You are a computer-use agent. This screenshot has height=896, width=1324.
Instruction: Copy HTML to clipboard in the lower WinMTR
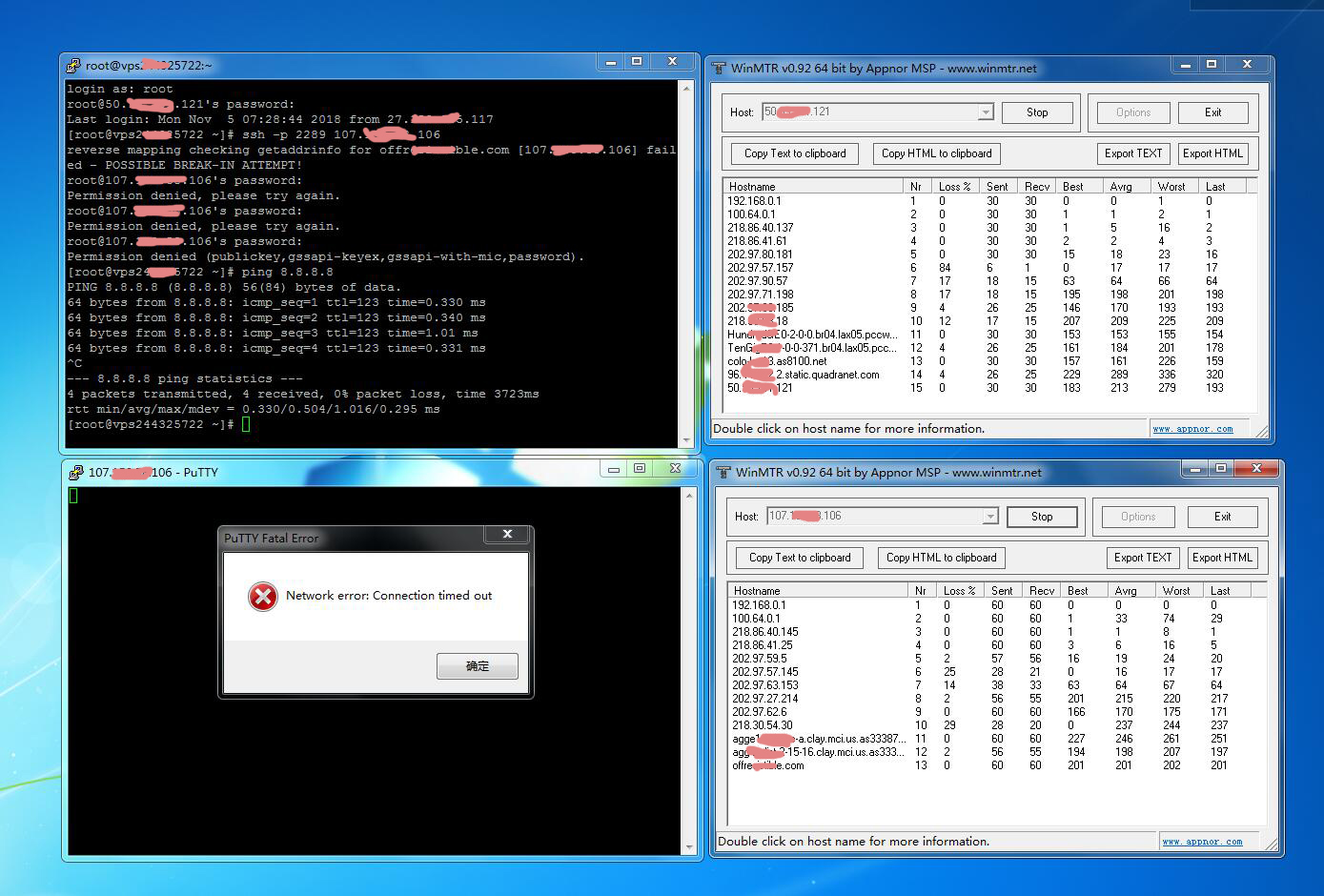click(942, 558)
